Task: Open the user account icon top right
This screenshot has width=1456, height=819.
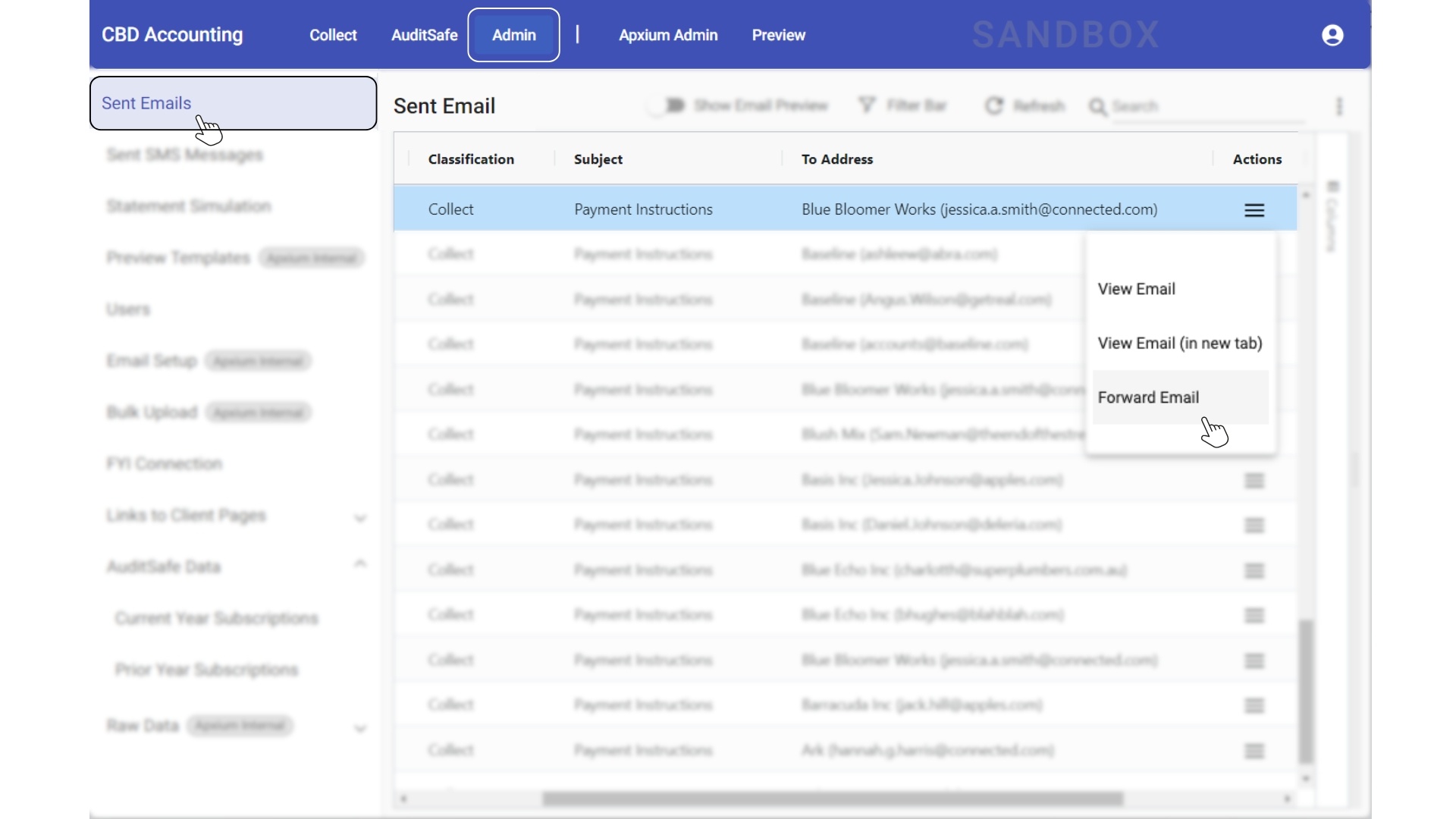Action: tap(1332, 35)
